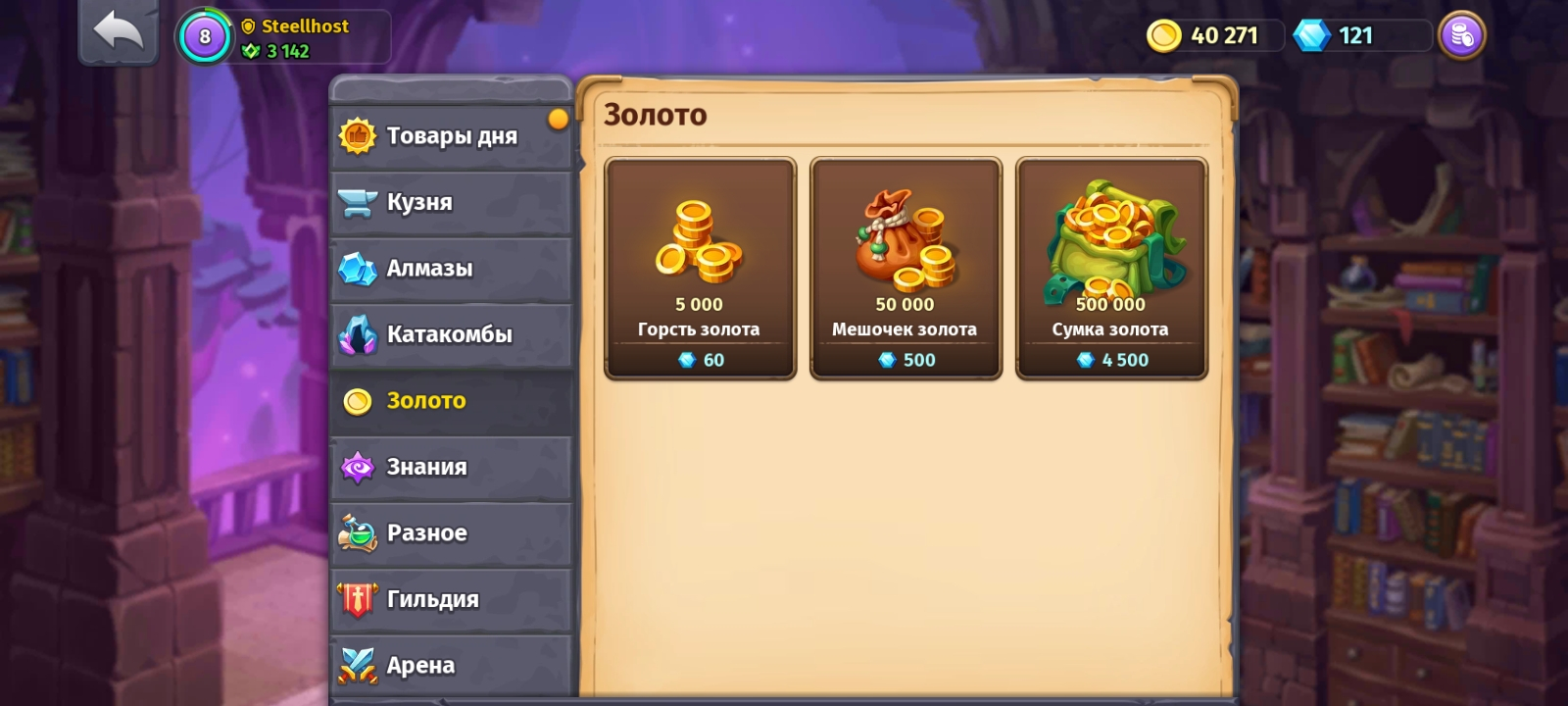The image size is (1568, 706).
Task: Open the Разное category
Action: (451, 533)
